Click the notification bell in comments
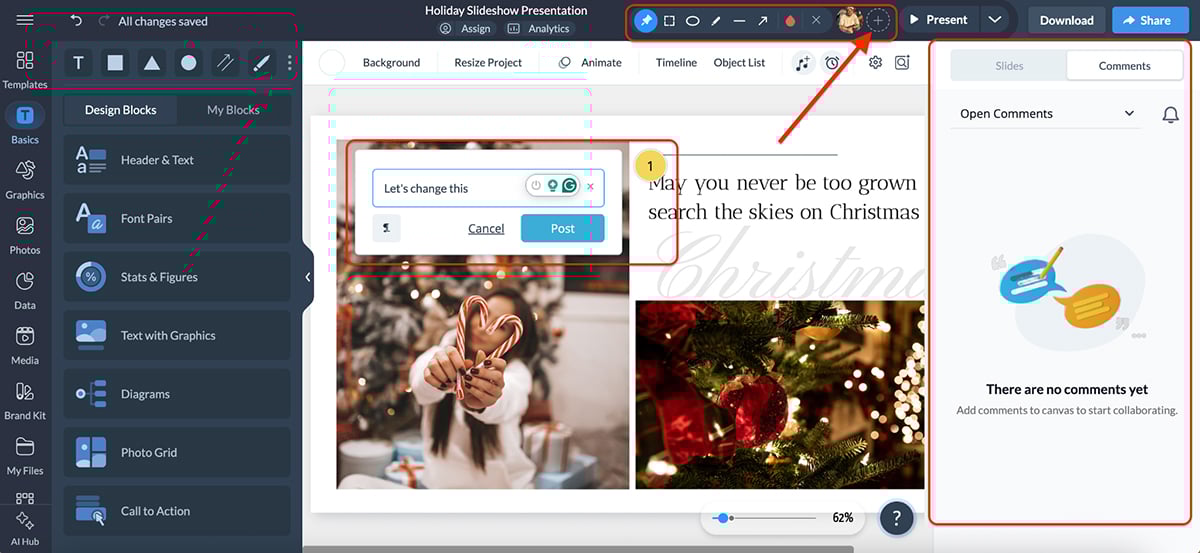Screen dimensions: 1200x553 (x=1170, y=114)
